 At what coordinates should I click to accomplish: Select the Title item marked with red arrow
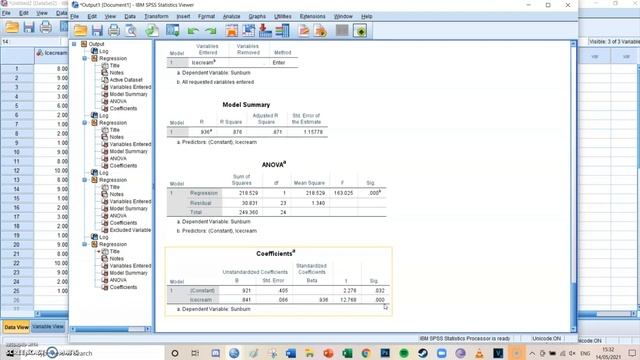point(115,251)
